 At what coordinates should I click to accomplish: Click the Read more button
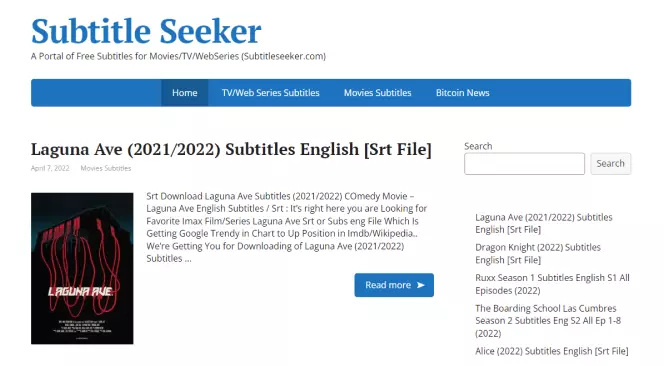pos(394,285)
